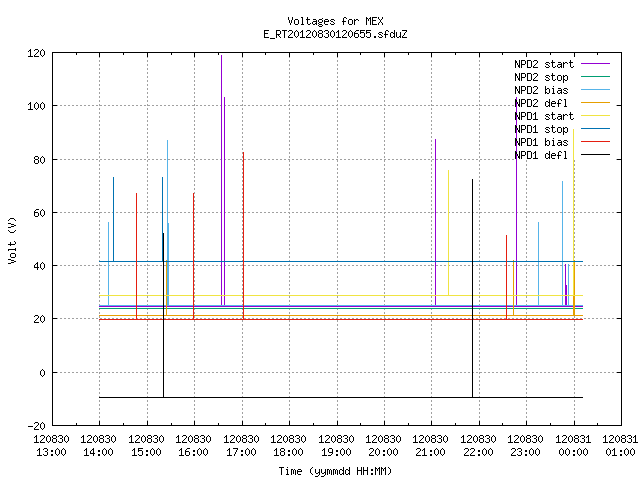Click the red spike at 17:00 reaching 82 V

point(243,236)
